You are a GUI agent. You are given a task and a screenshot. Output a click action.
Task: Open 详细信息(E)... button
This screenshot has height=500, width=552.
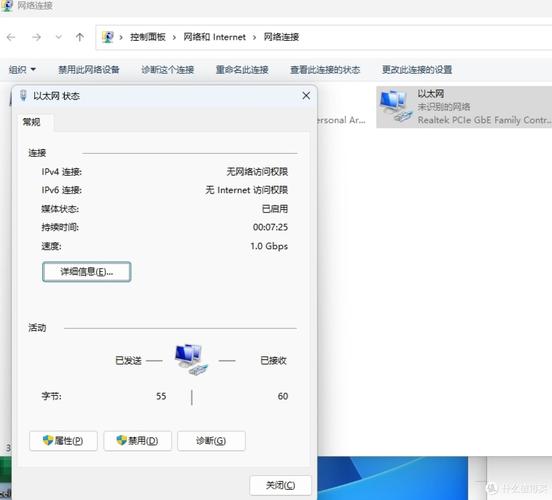point(87,272)
